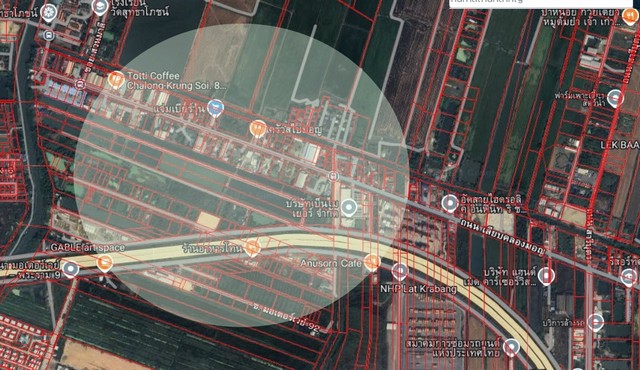This screenshot has height=370, width=640.
Task: Open the บริษัท แรนด์ เมด คาร์เซอร์วิส marker
Action: point(546,276)
